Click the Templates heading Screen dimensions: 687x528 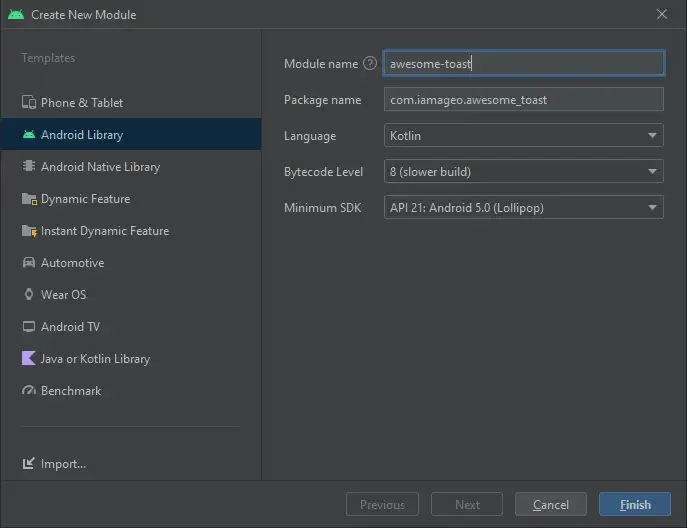[48, 58]
